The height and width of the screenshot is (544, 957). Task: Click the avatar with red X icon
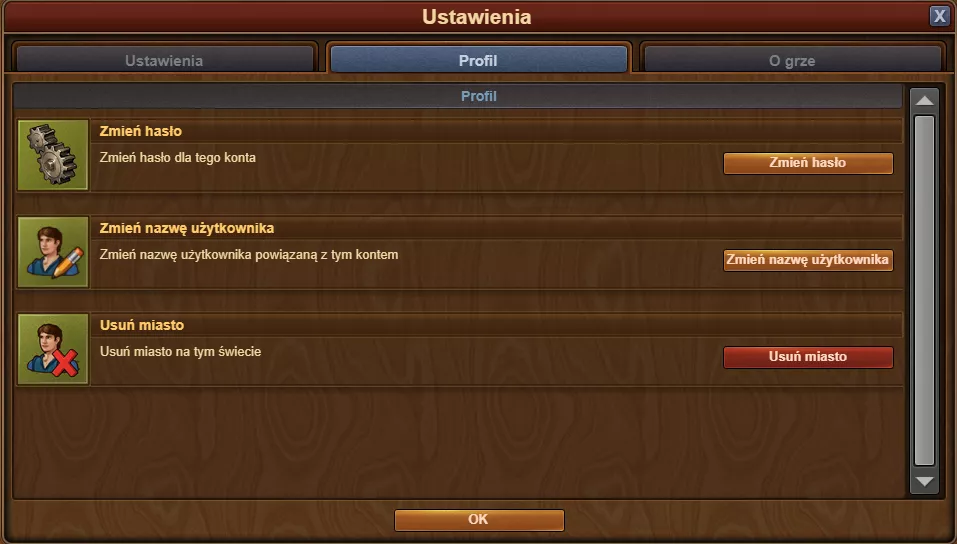coord(53,349)
